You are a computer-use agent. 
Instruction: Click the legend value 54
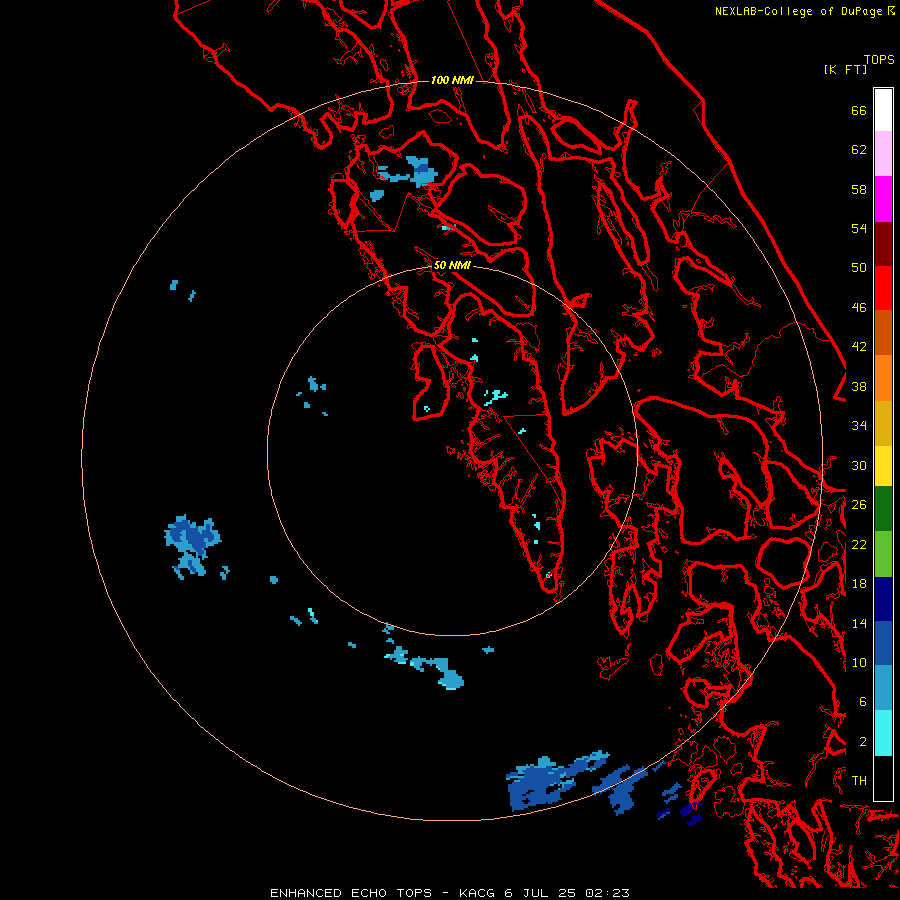coord(859,228)
